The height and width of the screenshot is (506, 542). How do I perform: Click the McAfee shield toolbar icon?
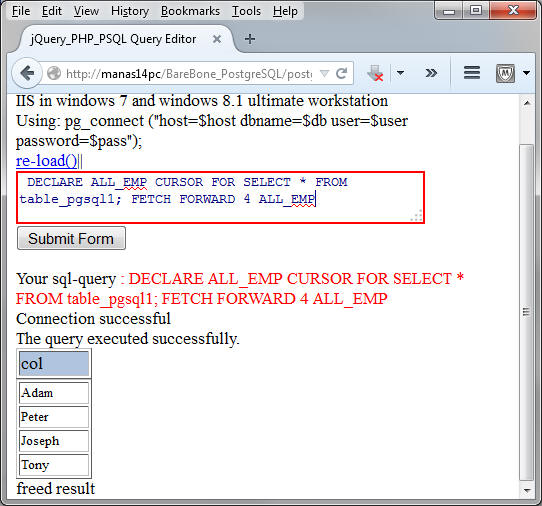505,73
